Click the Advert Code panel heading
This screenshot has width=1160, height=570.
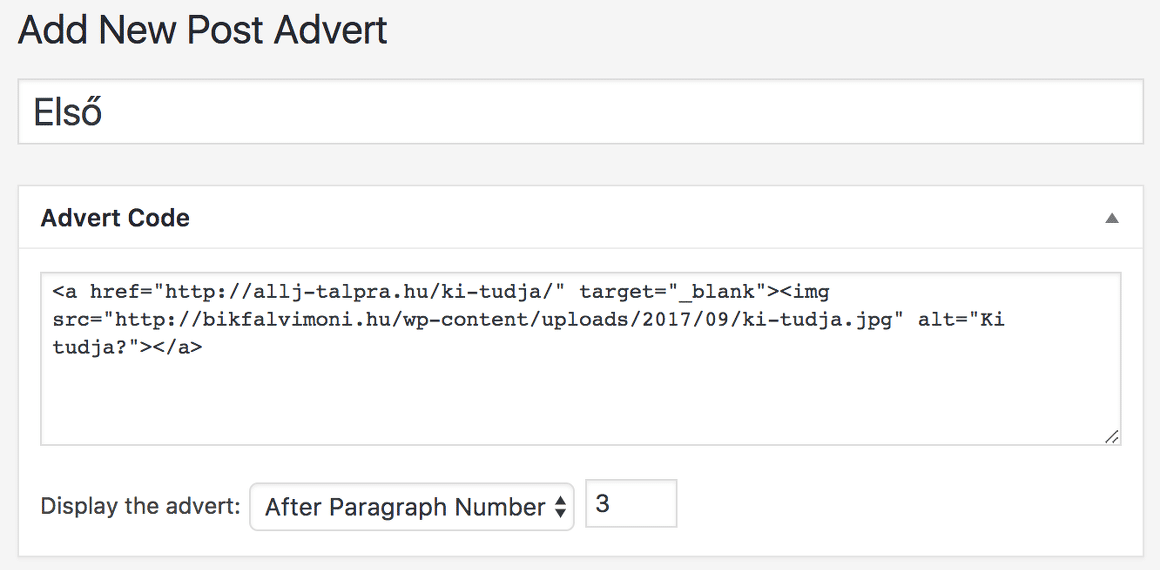115,218
